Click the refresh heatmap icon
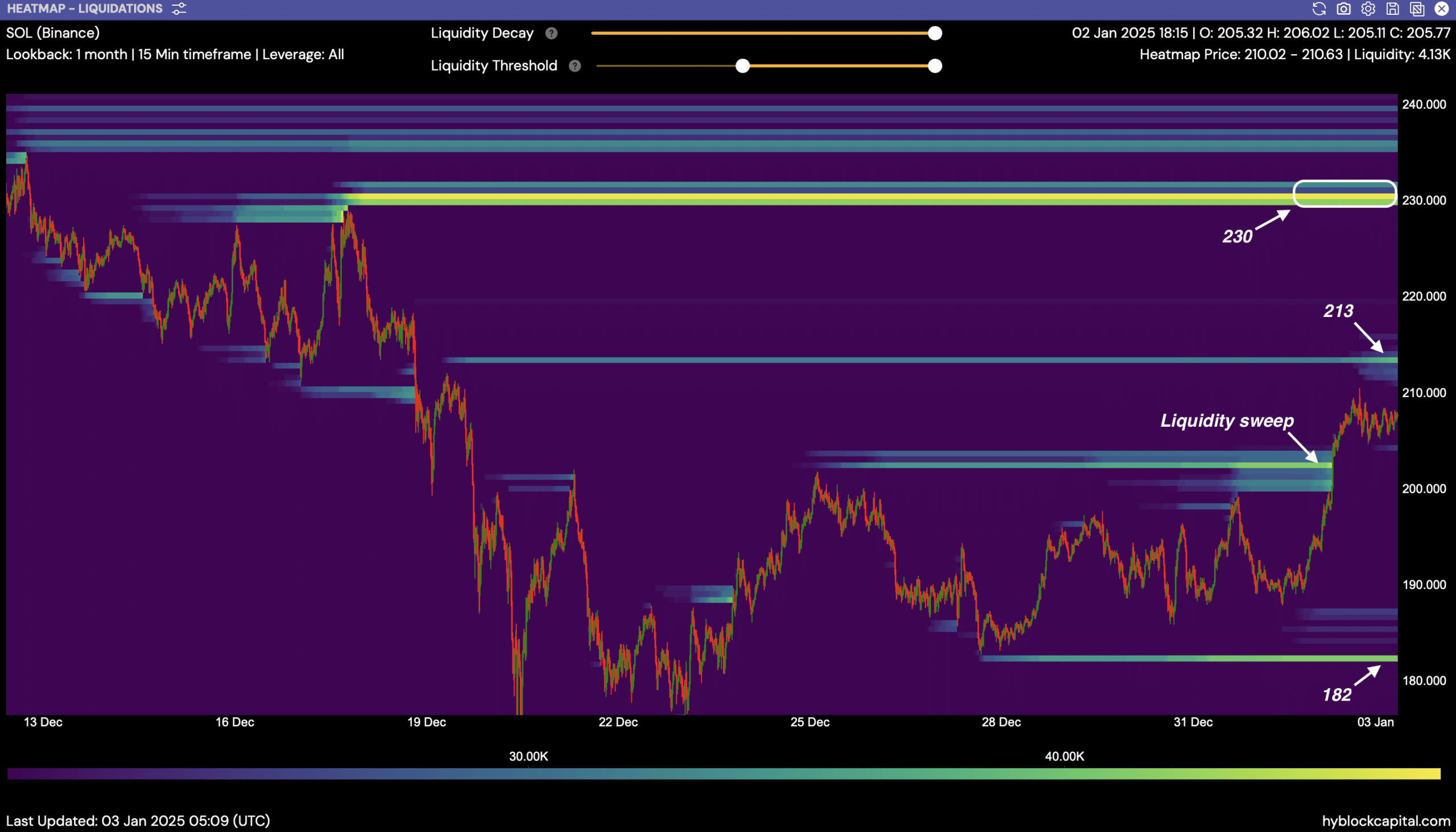The height and width of the screenshot is (832, 1456). [x=1319, y=9]
